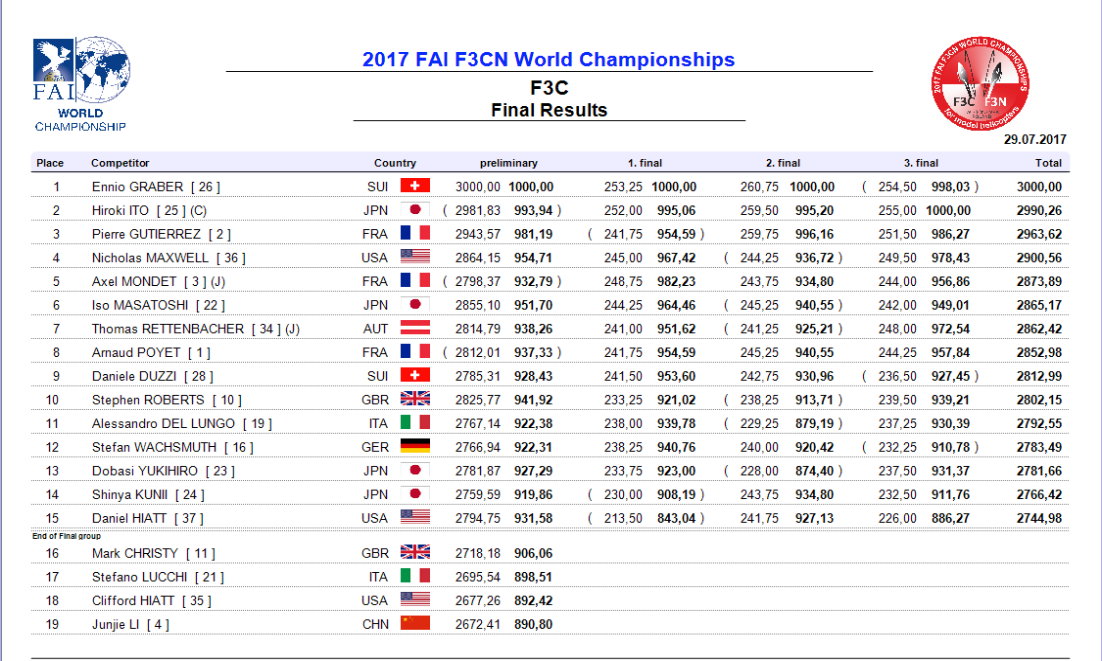Click the "Total" column header
This screenshot has height=661, width=1103.
(1048, 163)
